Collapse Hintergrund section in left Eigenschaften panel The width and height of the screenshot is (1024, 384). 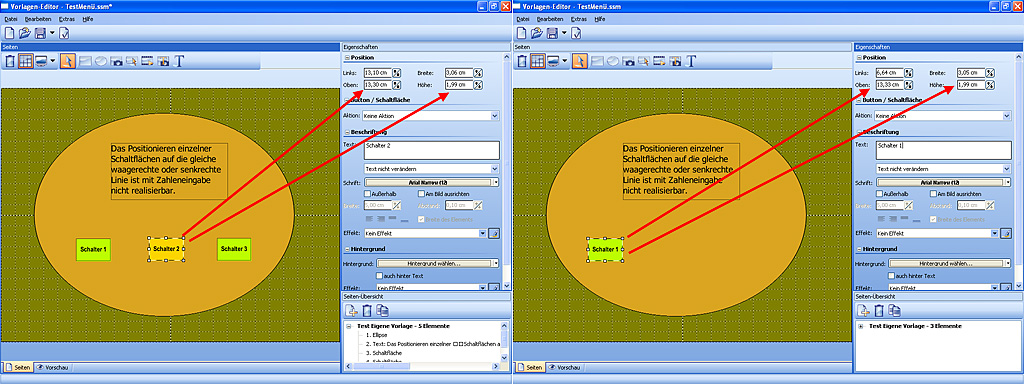tap(346, 249)
